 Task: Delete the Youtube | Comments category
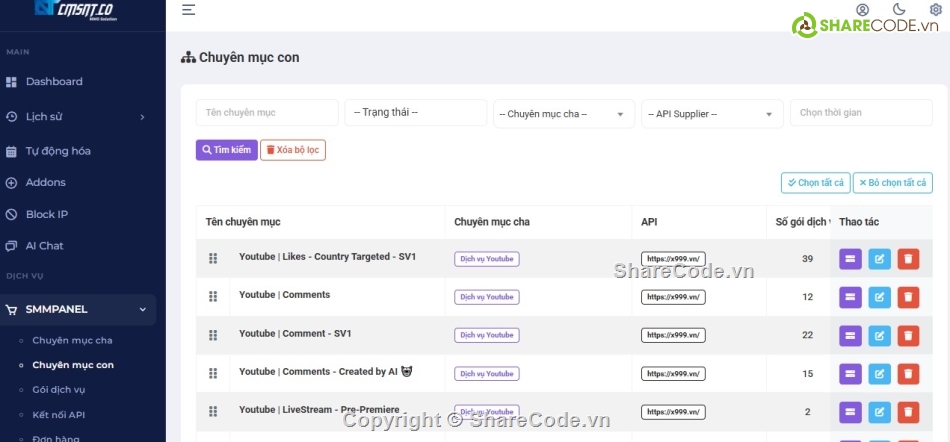[x=908, y=297]
